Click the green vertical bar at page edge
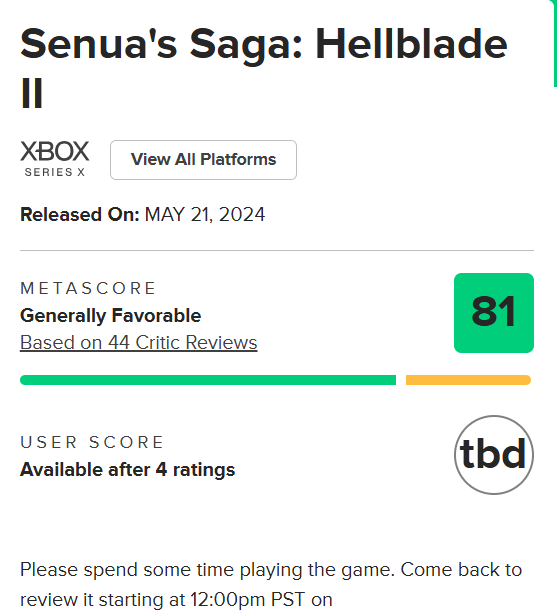The height and width of the screenshot is (612, 557). [555, 43]
